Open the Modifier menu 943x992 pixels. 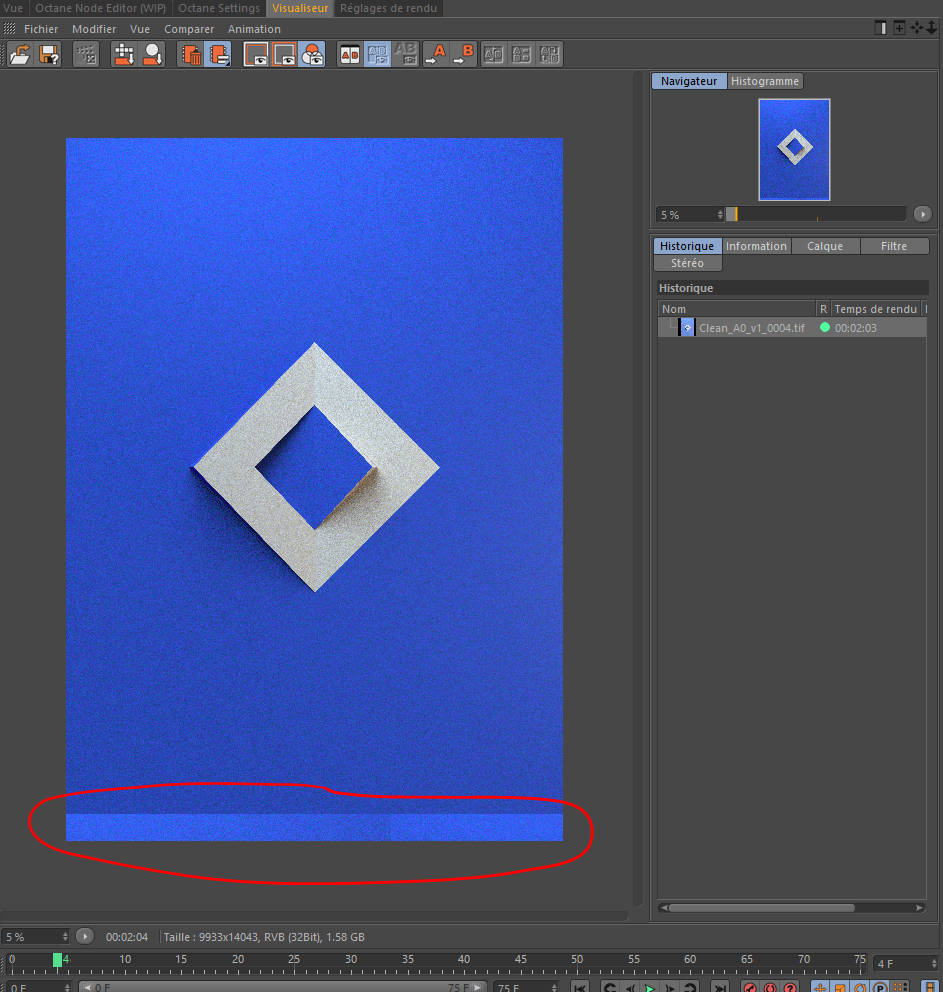point(94,29)
